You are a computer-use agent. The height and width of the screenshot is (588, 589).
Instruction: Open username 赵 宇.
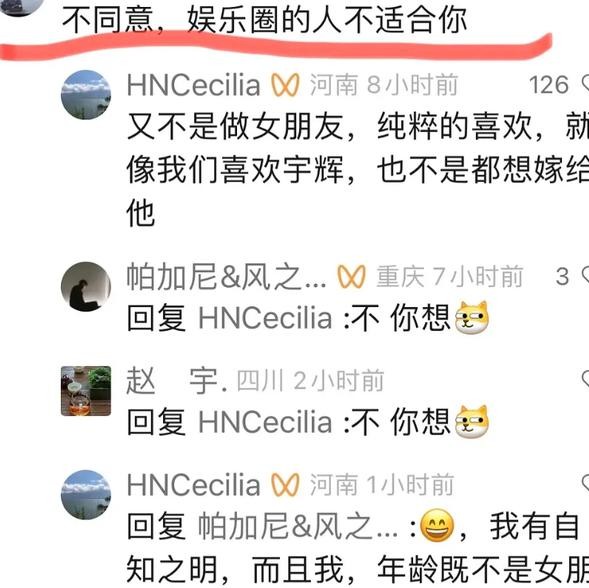point(177,381)
